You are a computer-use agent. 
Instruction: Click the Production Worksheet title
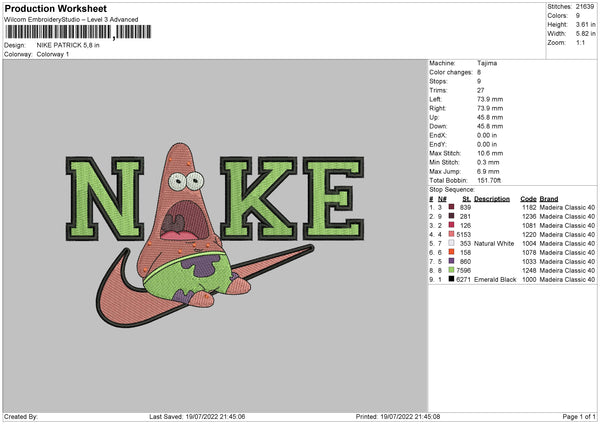pos(55,8)
